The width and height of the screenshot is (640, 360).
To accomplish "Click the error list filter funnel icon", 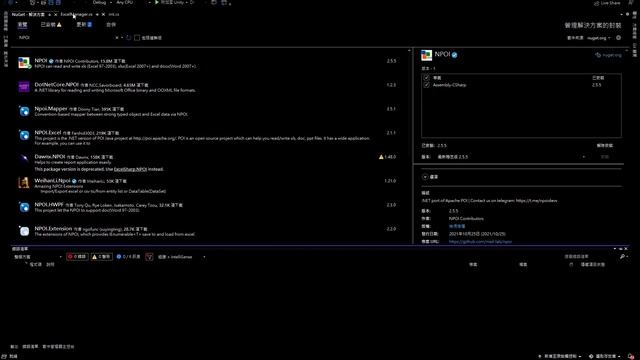I will pyautogui.click(x=149, y=257).
